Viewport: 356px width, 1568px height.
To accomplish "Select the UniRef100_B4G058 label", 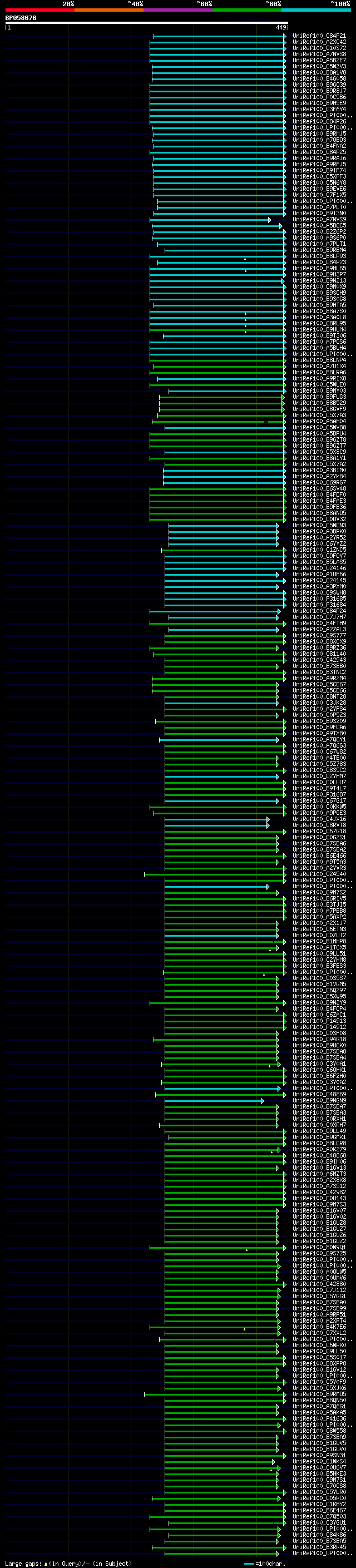I will tap(319, 78).
